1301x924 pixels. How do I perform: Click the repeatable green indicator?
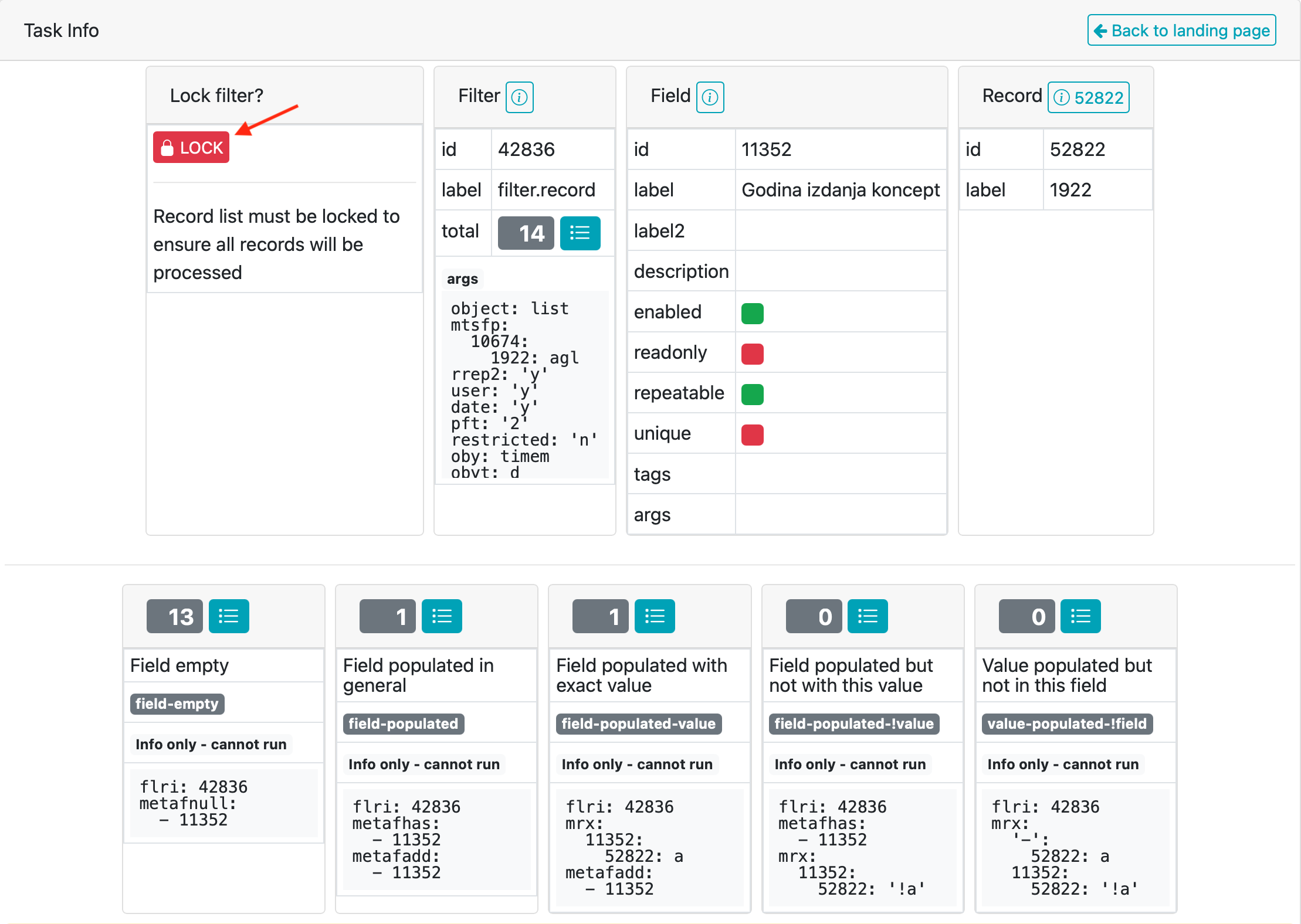click(x=753, y=394)
